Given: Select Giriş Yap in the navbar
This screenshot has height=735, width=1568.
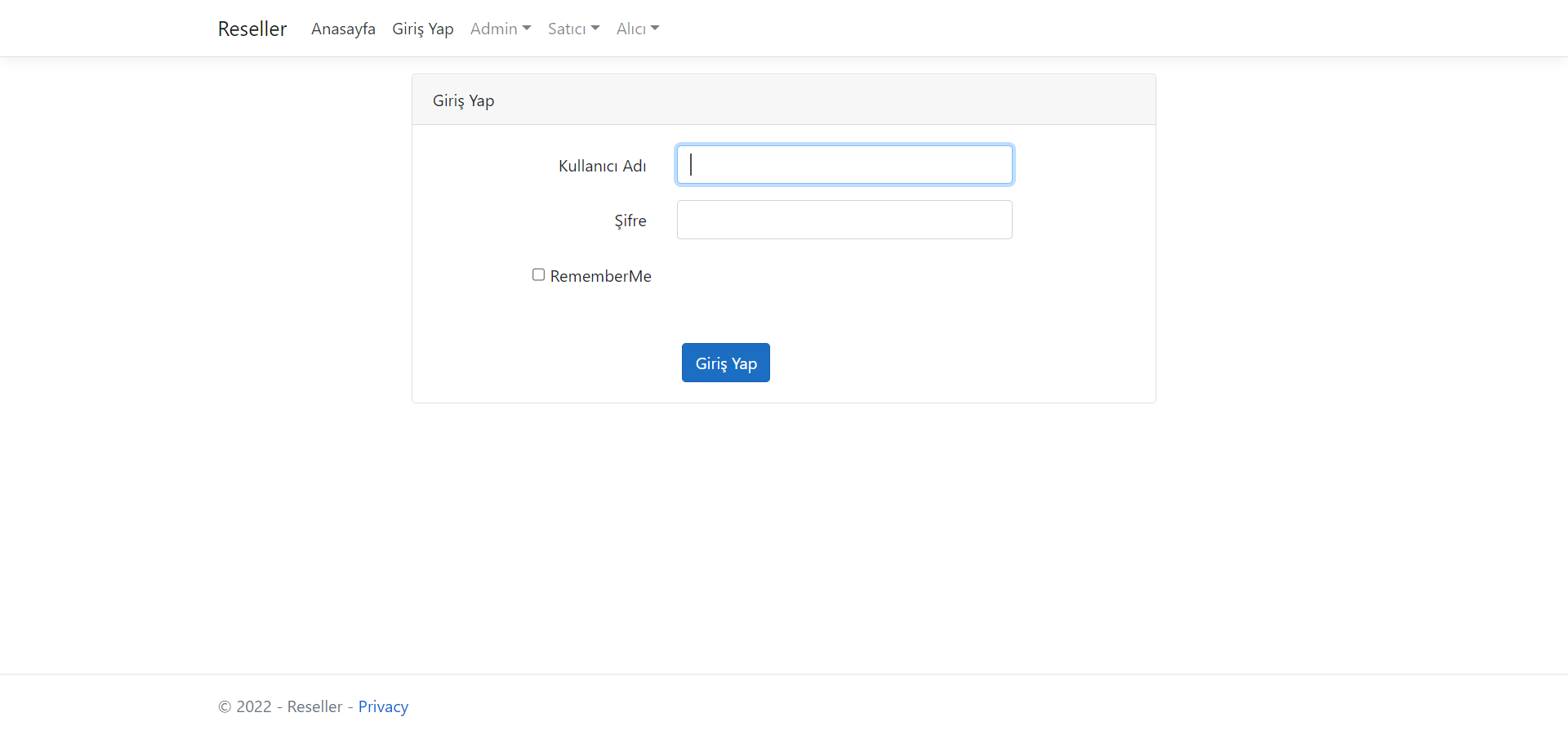Looking at the screenshot, I should tap(423, 29).
